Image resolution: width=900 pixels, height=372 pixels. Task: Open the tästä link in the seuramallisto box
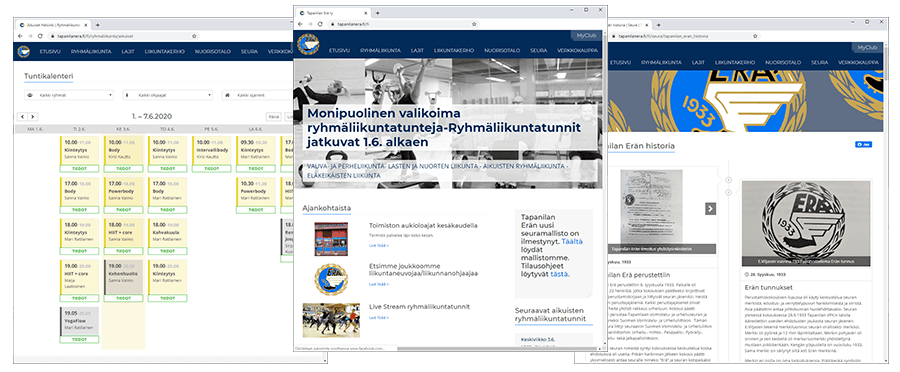pos(559,274)
